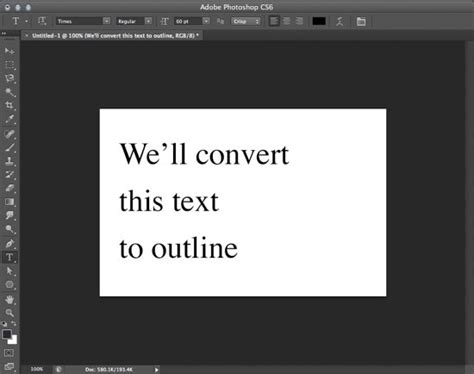Click the status bar share icon

coord(59,369)
